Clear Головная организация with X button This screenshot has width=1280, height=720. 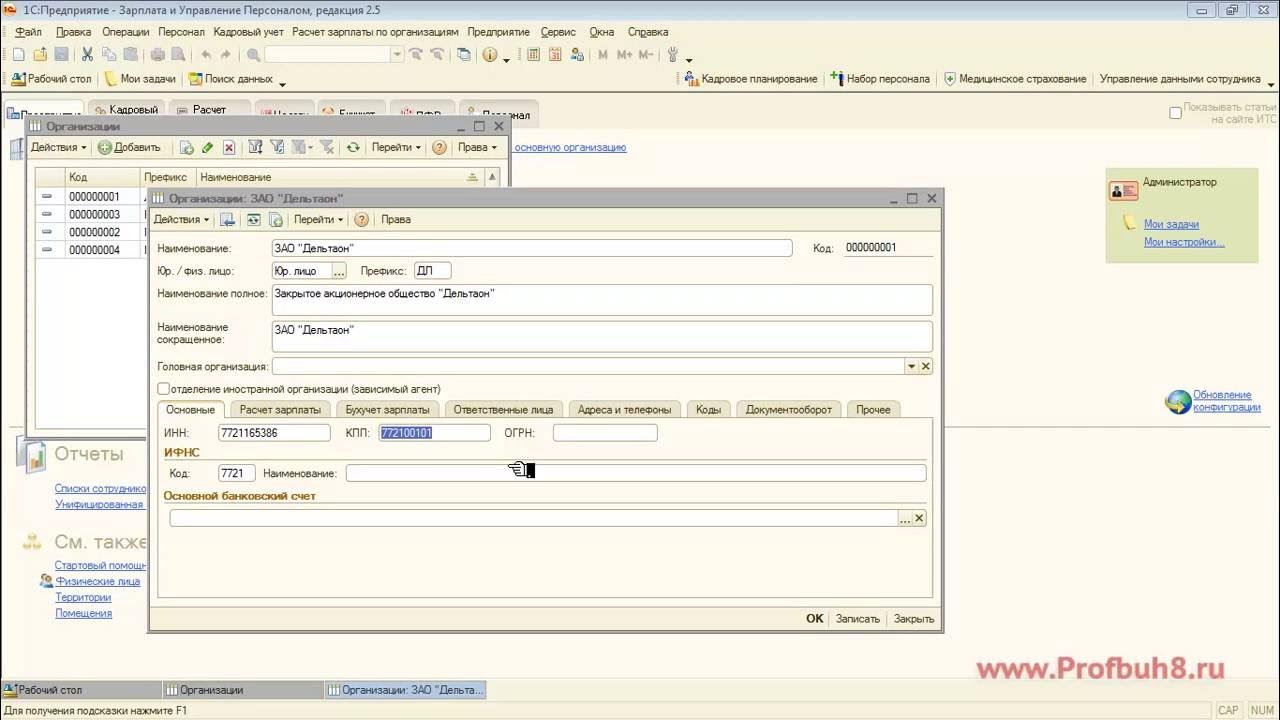(x=926, y=366)
